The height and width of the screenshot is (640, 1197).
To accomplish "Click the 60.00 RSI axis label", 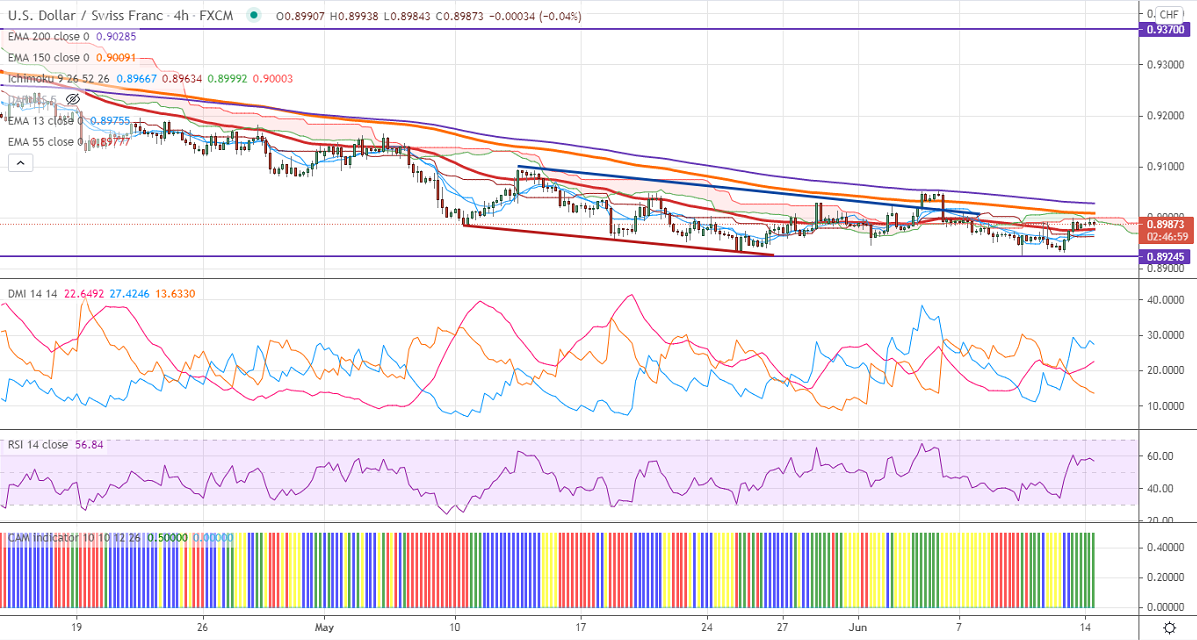I will tap(1160, 457).
